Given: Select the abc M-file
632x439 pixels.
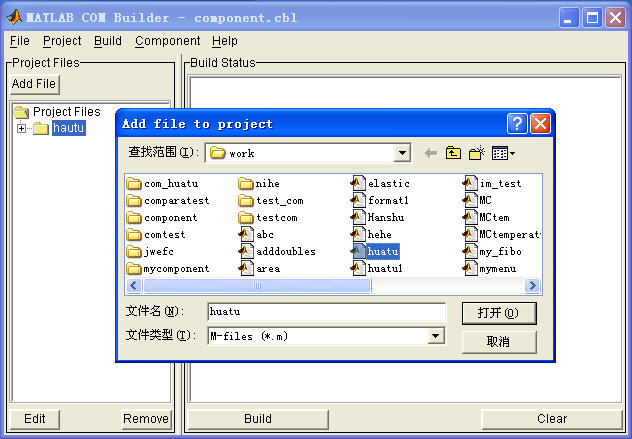Looking at the screenshot, I should [256, 235].
